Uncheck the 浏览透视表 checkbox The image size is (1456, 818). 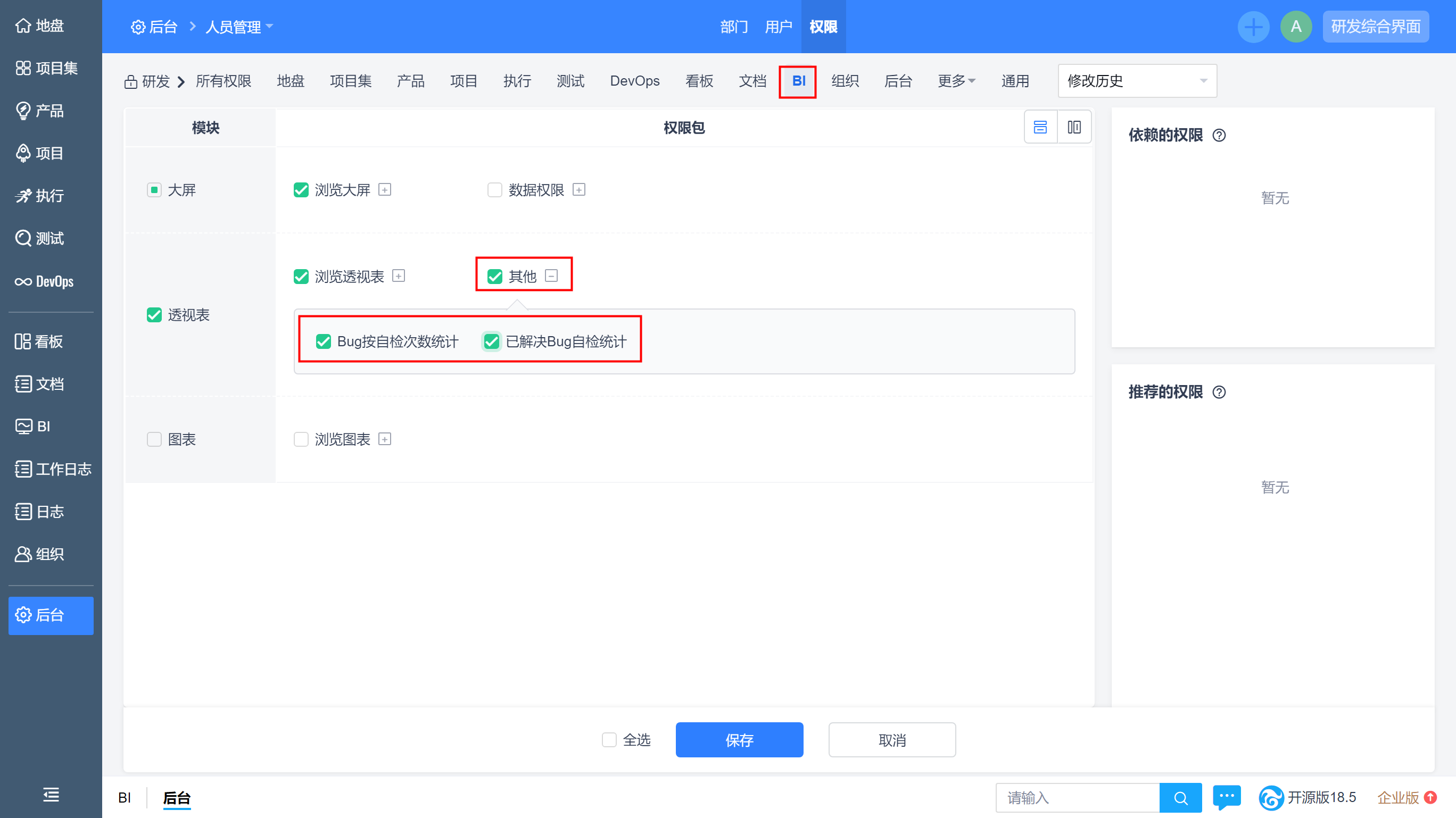(301, 276)
